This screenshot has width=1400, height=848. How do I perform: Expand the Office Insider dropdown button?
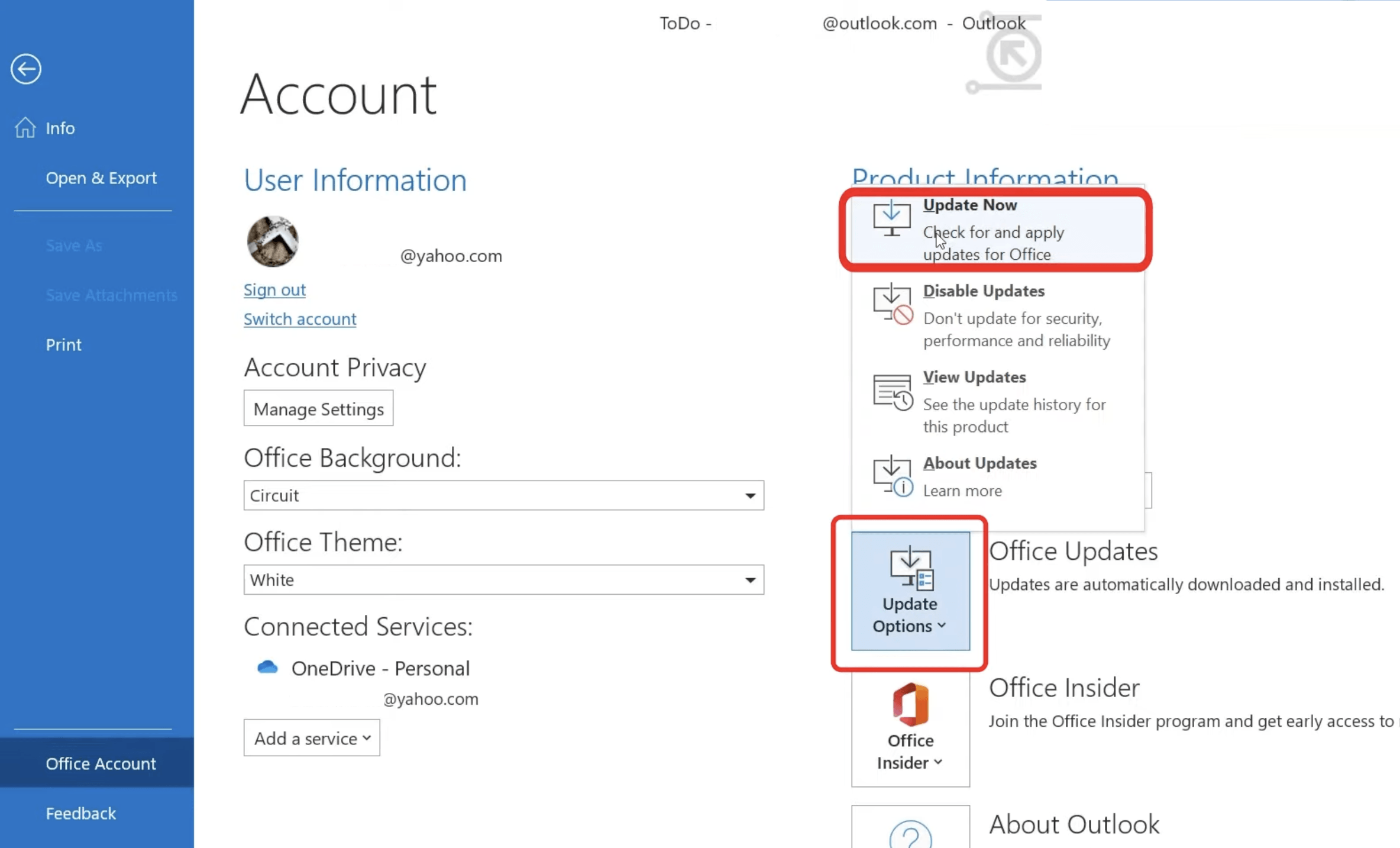910,728
